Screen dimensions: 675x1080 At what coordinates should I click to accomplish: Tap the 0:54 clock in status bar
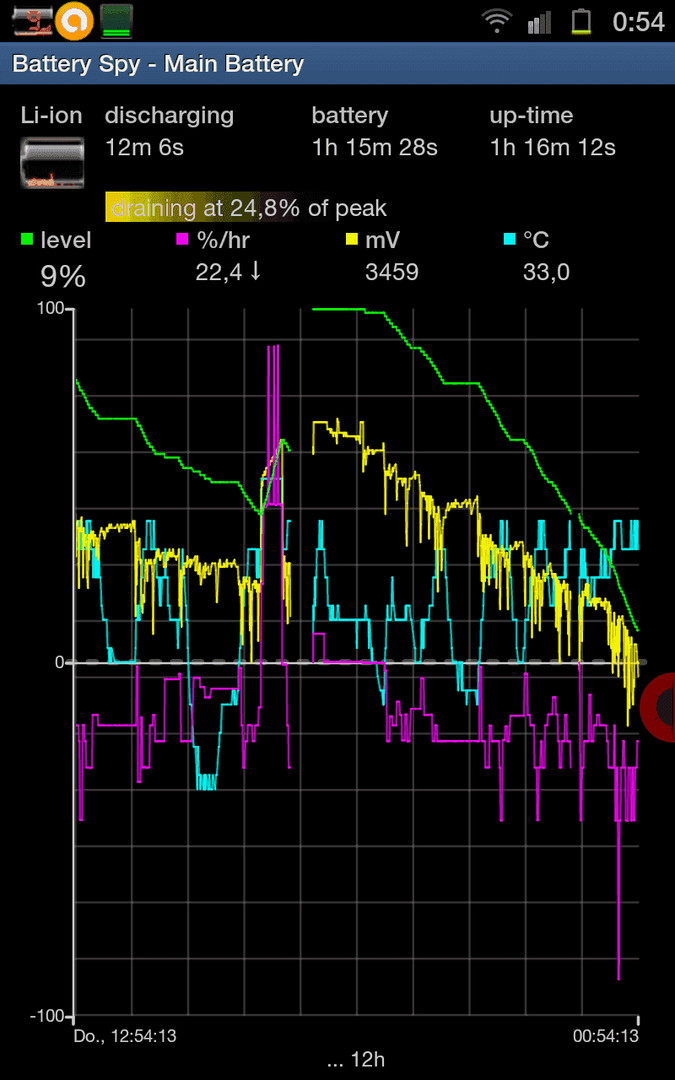click(638, 21)
